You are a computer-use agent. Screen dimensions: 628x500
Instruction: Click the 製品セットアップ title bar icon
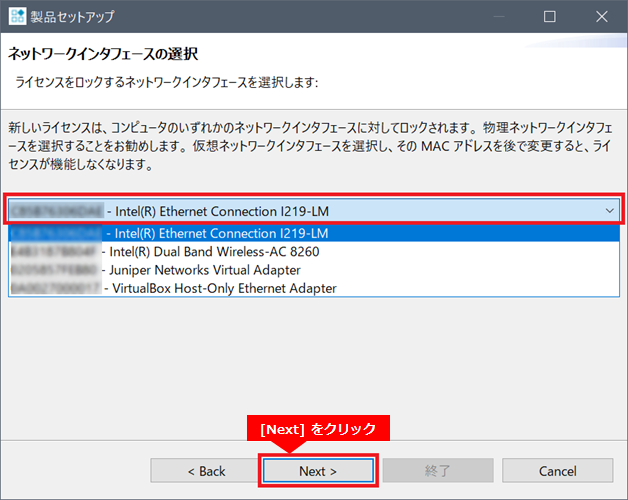point(17,16)
